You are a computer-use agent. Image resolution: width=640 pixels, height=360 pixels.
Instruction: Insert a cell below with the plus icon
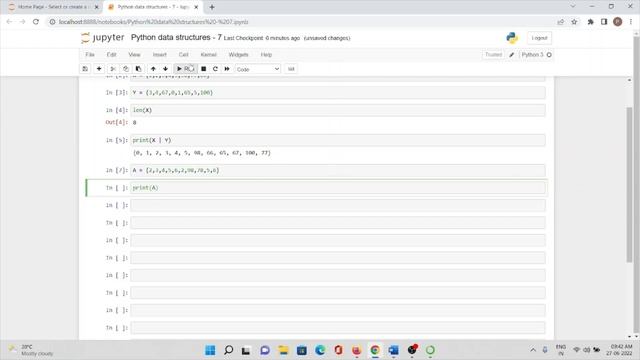click(x=99, y=69)
